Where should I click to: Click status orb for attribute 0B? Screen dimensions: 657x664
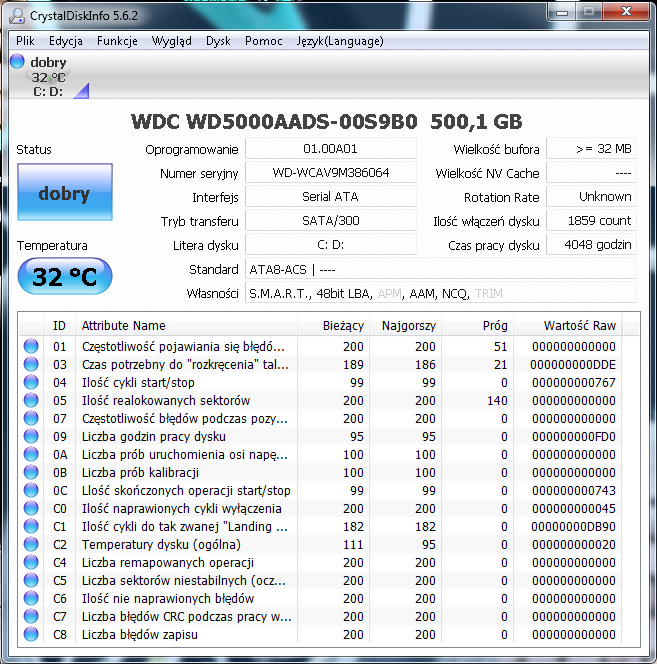coord(31,472)
